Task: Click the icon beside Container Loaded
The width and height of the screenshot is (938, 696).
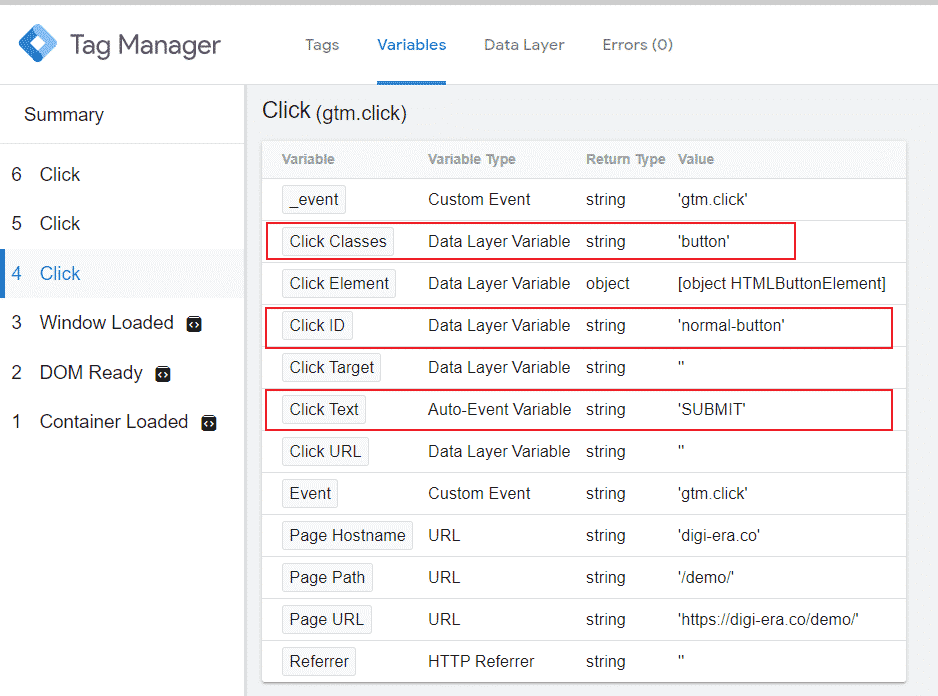Action: 208,422
